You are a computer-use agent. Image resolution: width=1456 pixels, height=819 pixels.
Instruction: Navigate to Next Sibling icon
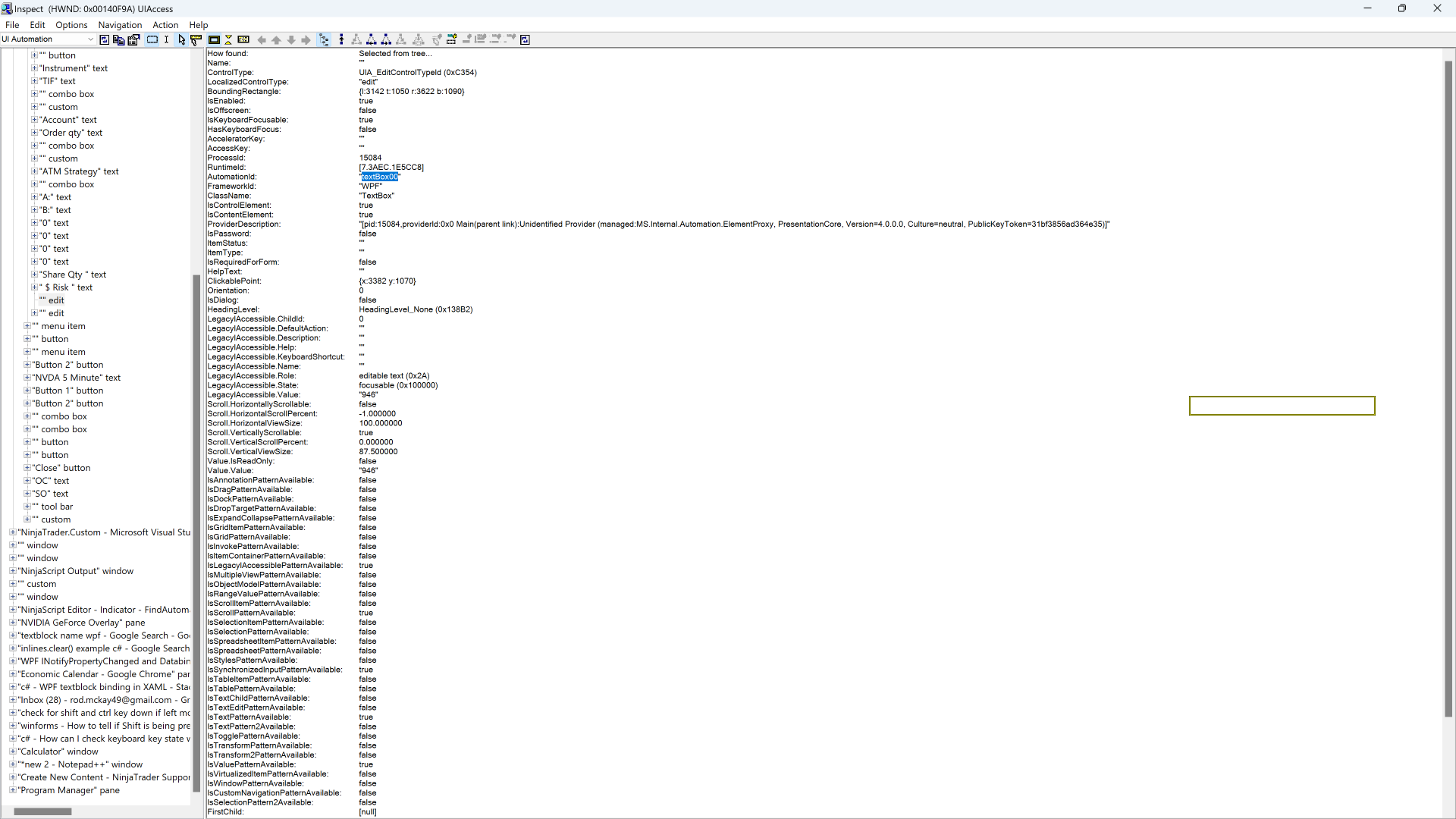386,39
